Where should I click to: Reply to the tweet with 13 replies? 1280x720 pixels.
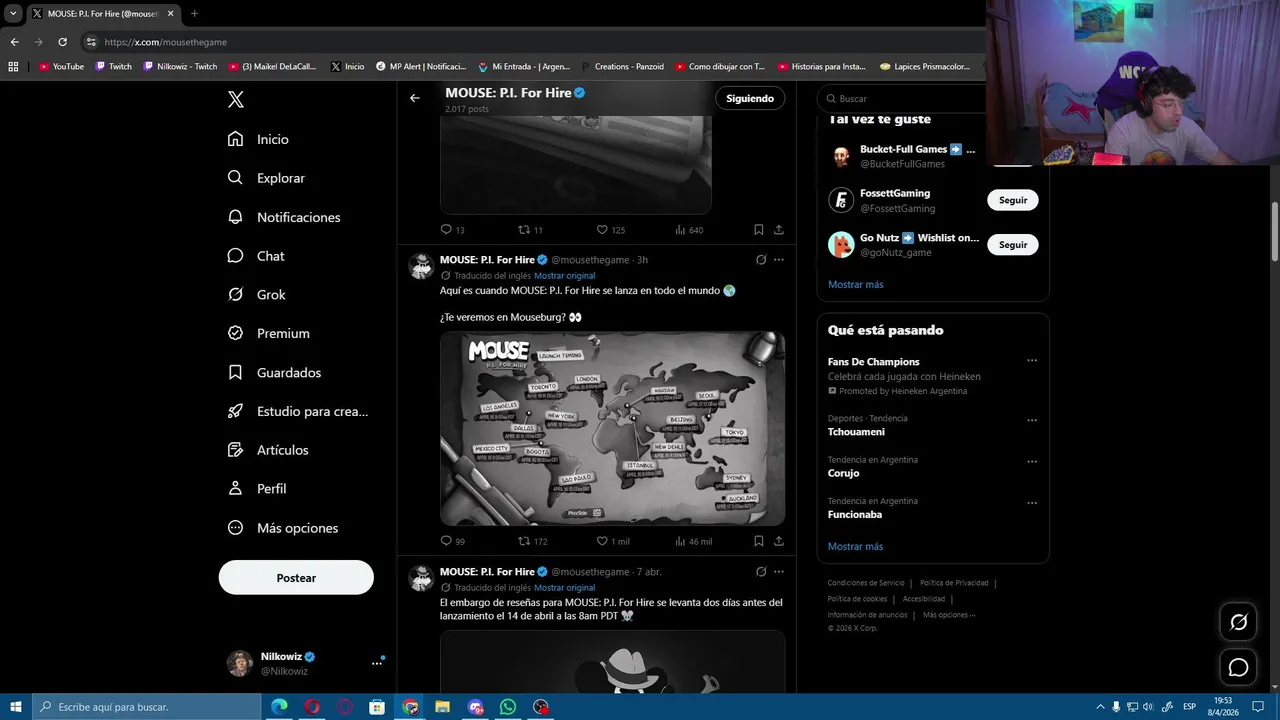pos(447,229)
